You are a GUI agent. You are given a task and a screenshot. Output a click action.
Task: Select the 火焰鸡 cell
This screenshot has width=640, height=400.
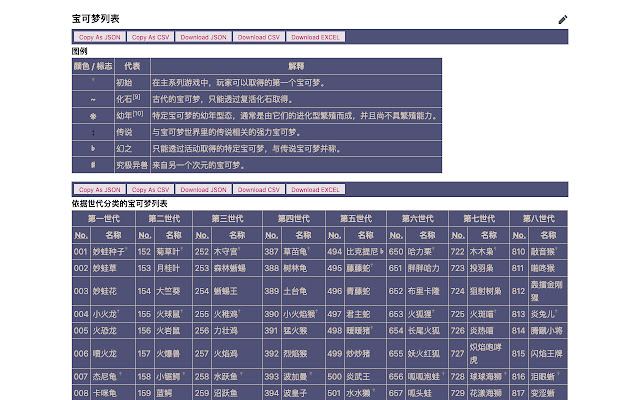(x=237, y=353)
